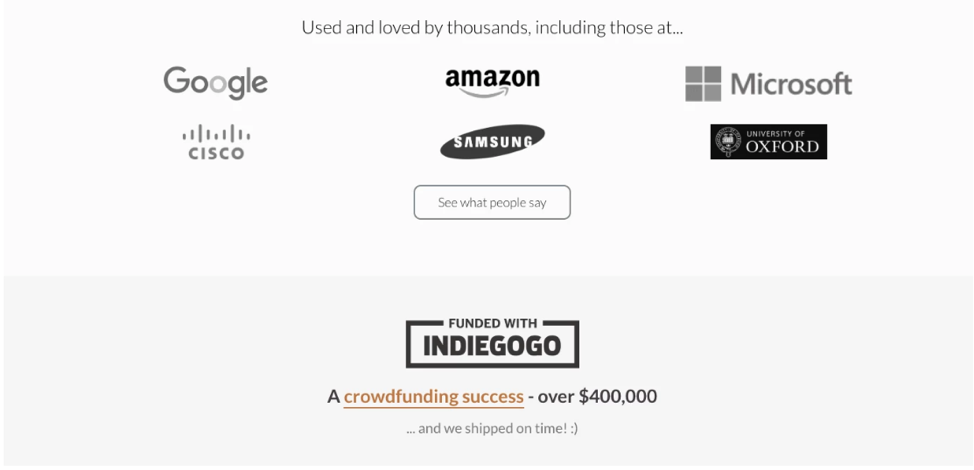Click the 'FUNDED WITH' label

[492, 324]
